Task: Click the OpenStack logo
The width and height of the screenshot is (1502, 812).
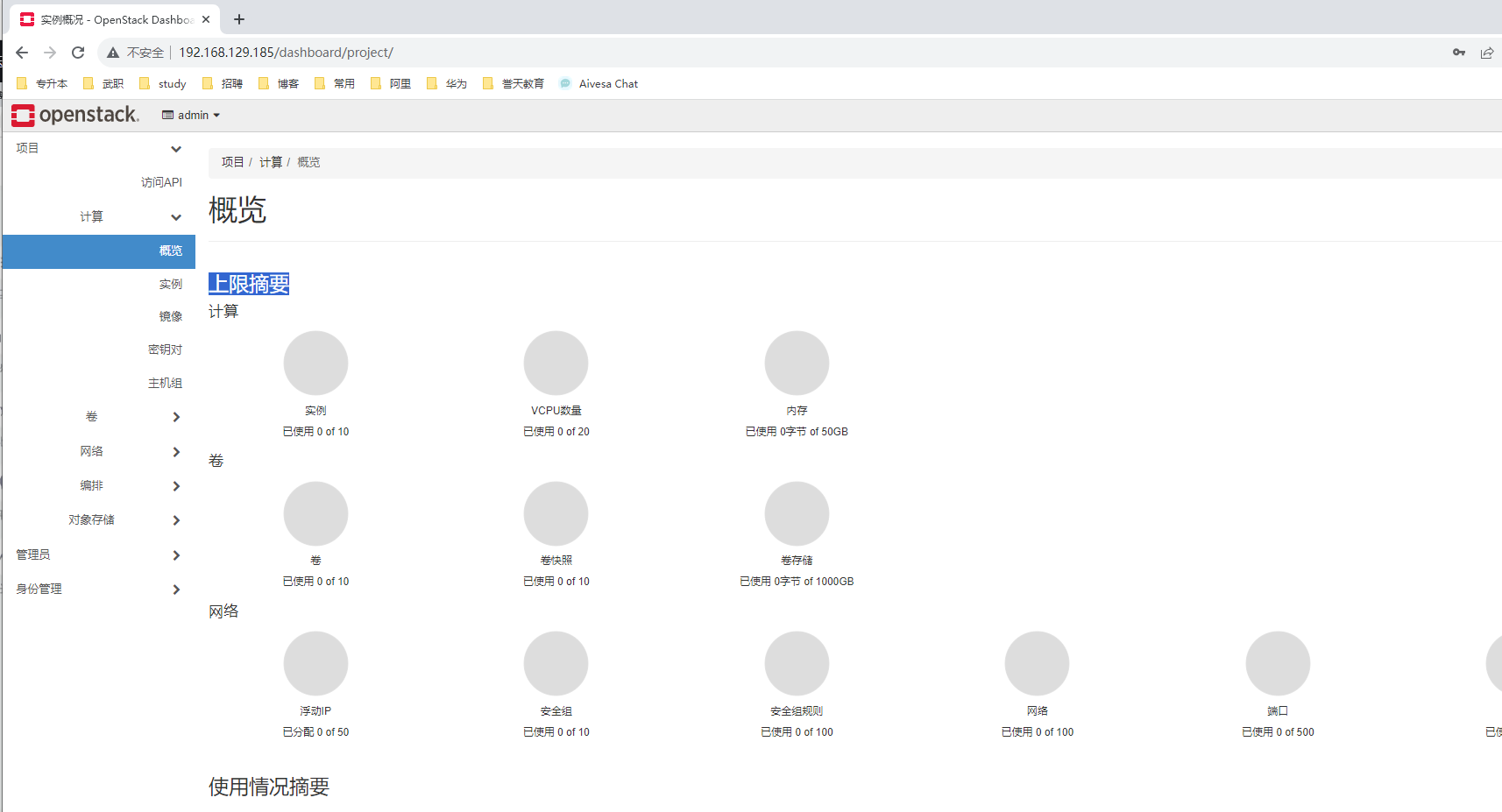Action: point(75,115)
